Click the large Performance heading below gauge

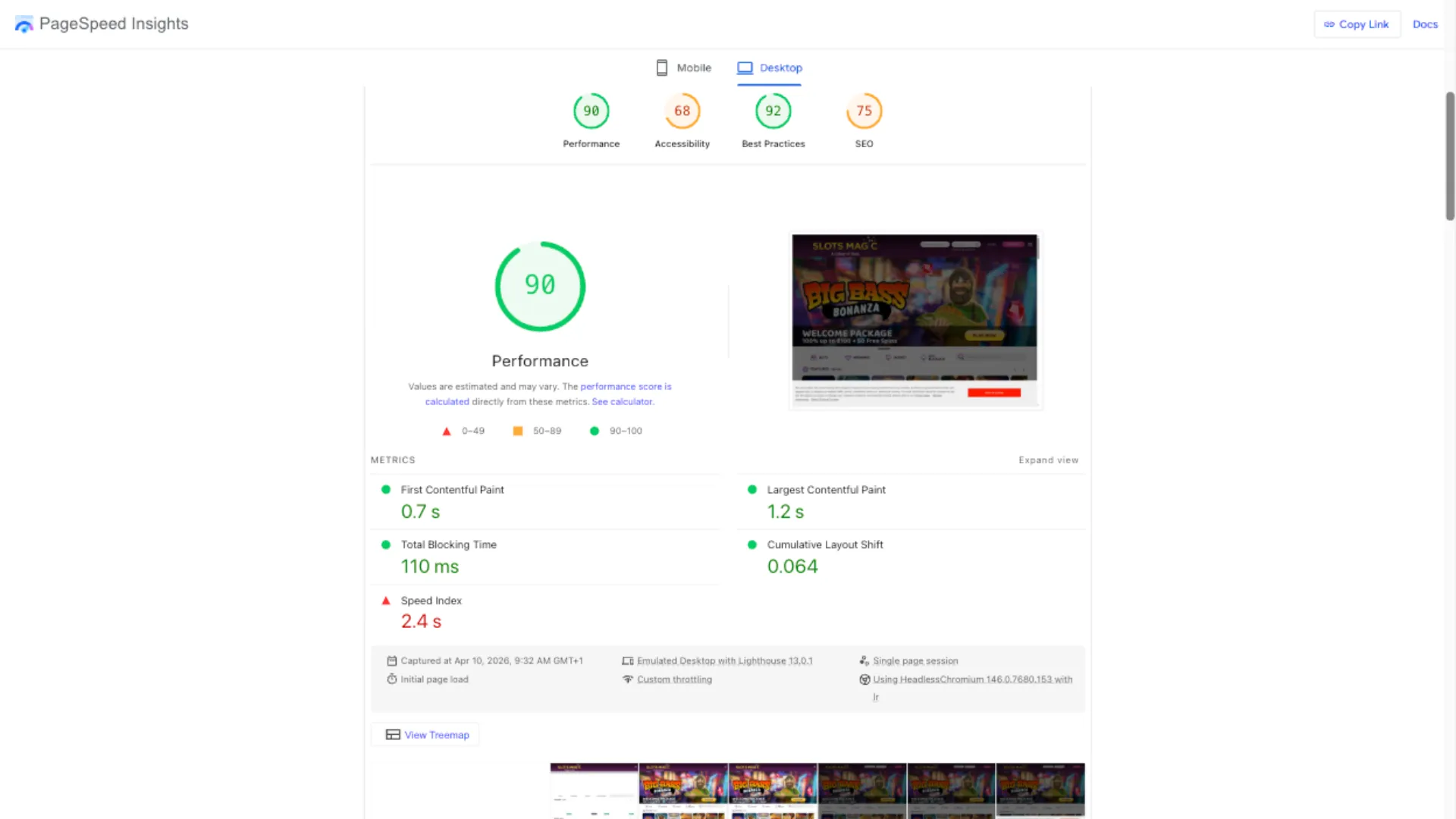pyautogui.click(x=540, y=361)
